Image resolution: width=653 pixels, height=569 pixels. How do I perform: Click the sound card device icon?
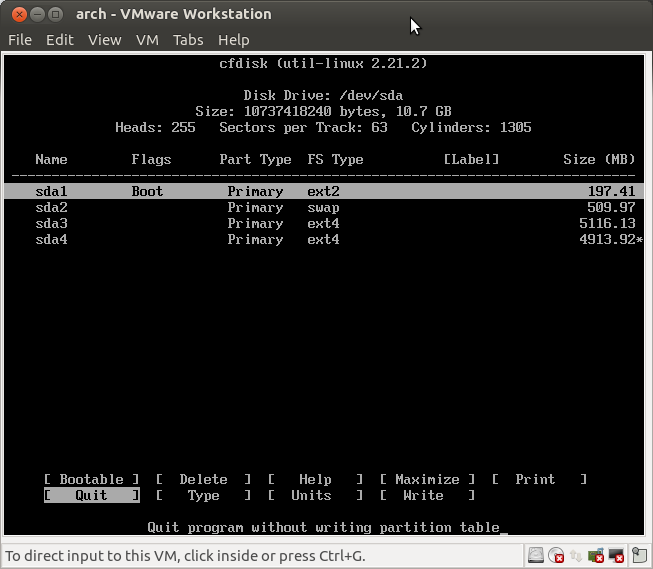(596, 556)
